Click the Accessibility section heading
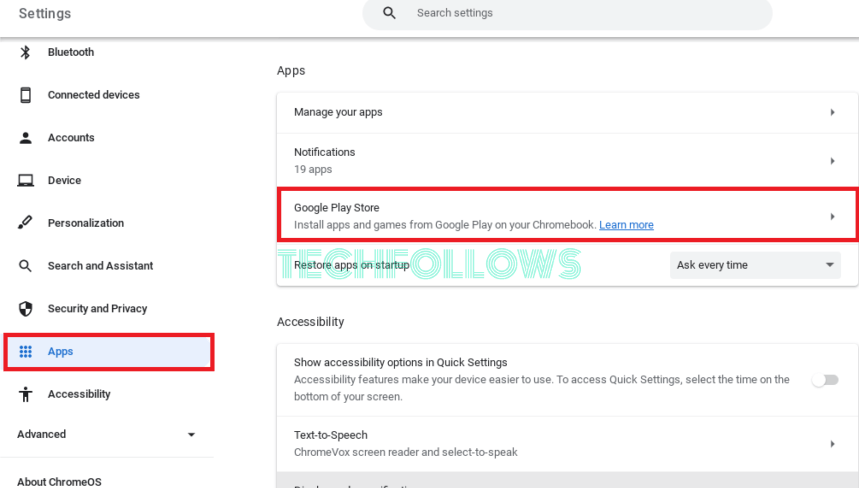The height and width of the screenshot is (488, 859). (x=311, y=321)
